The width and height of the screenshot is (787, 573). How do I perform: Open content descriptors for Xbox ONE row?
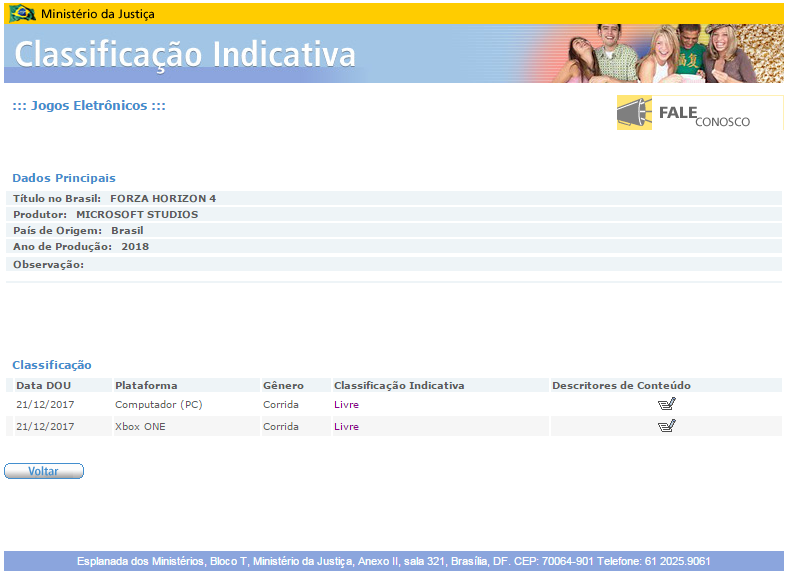coord(666,426)
